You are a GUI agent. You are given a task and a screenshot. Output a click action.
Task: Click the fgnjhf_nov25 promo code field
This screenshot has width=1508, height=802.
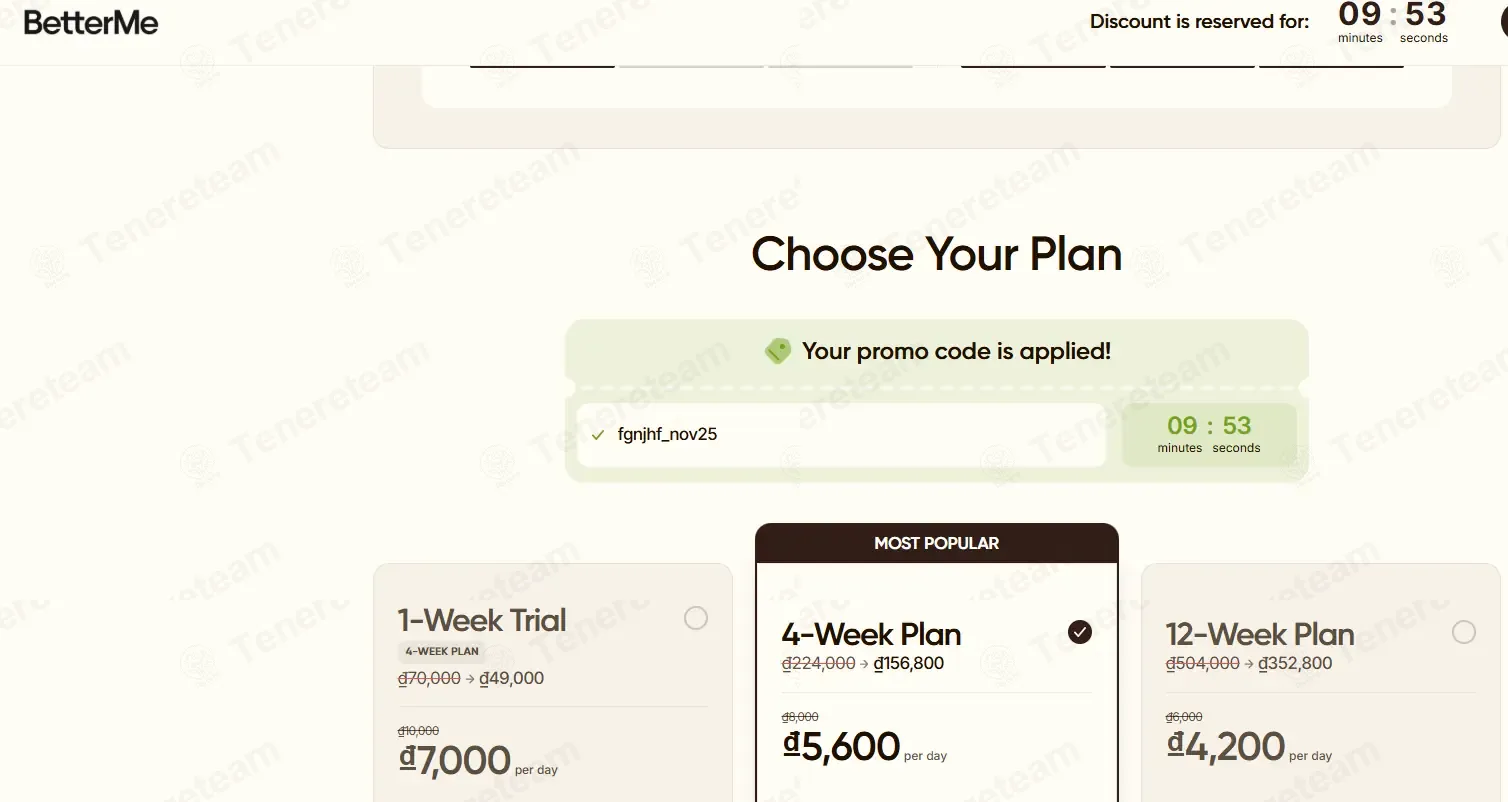840,435
